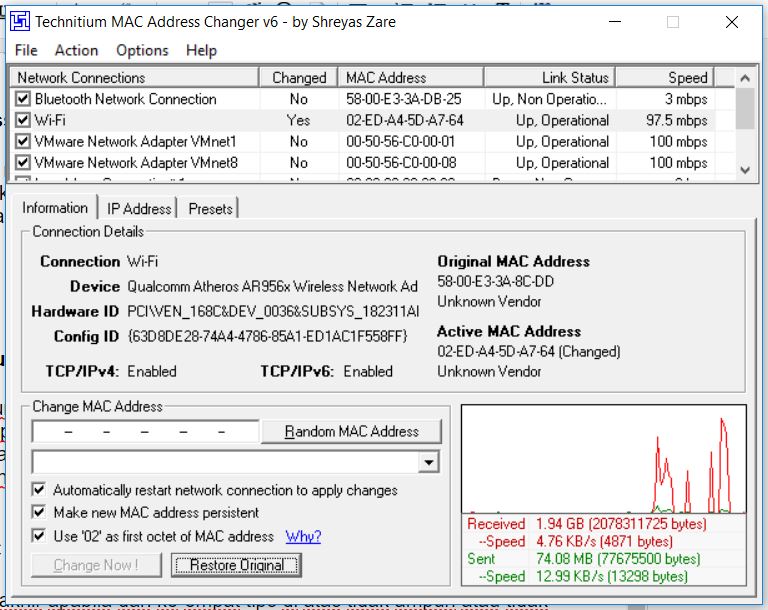Click the Technitium app icon in title bar
768x610 pixels.
point(20,22)
